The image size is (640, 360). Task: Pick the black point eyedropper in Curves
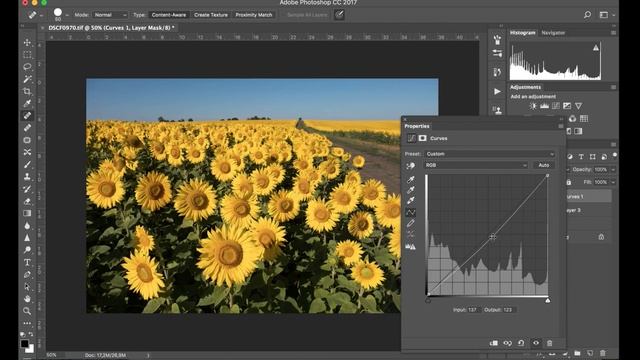click(x=411, y=179)
